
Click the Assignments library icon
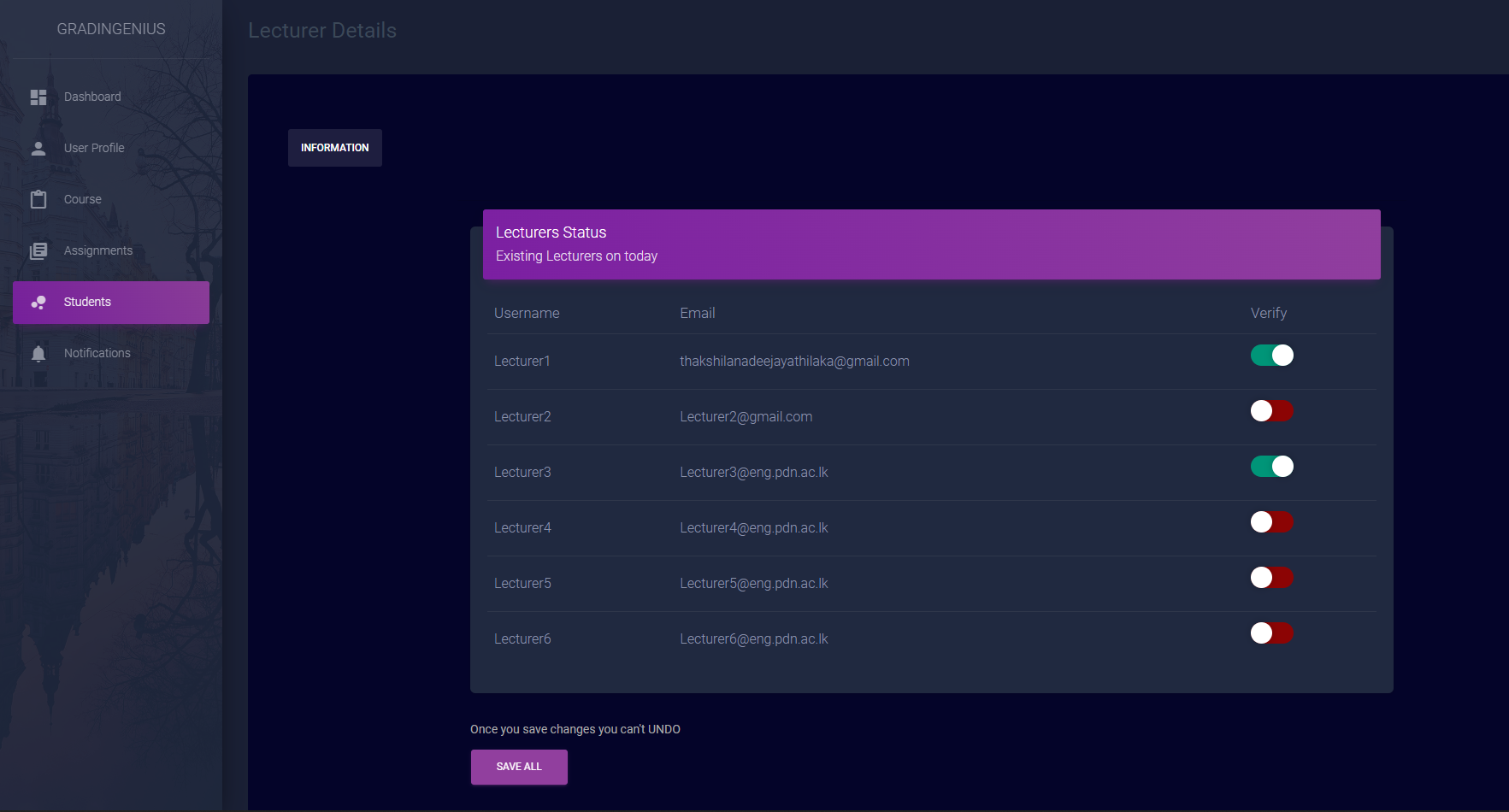pyautogui.click(x=38, y=250)
